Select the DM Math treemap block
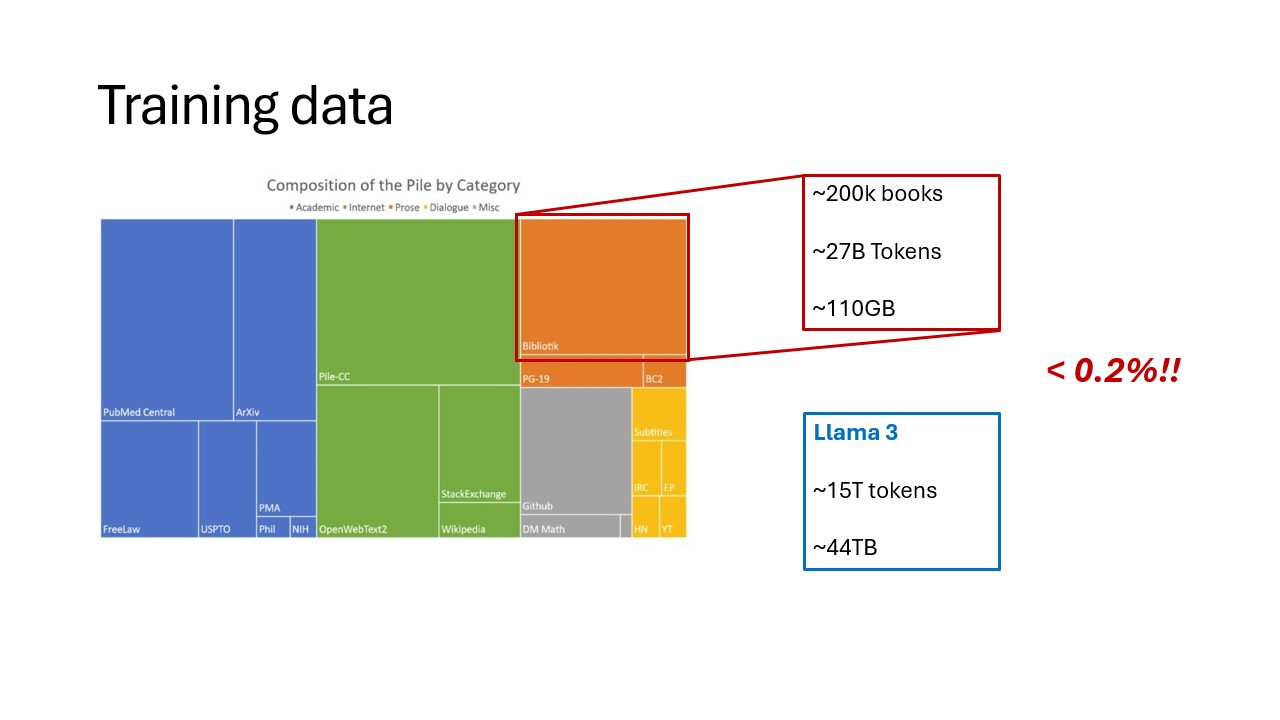 tap(570, 526)
